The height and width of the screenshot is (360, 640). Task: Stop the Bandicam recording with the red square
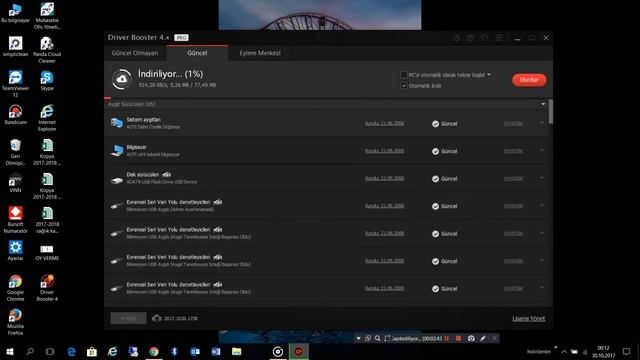458,338
